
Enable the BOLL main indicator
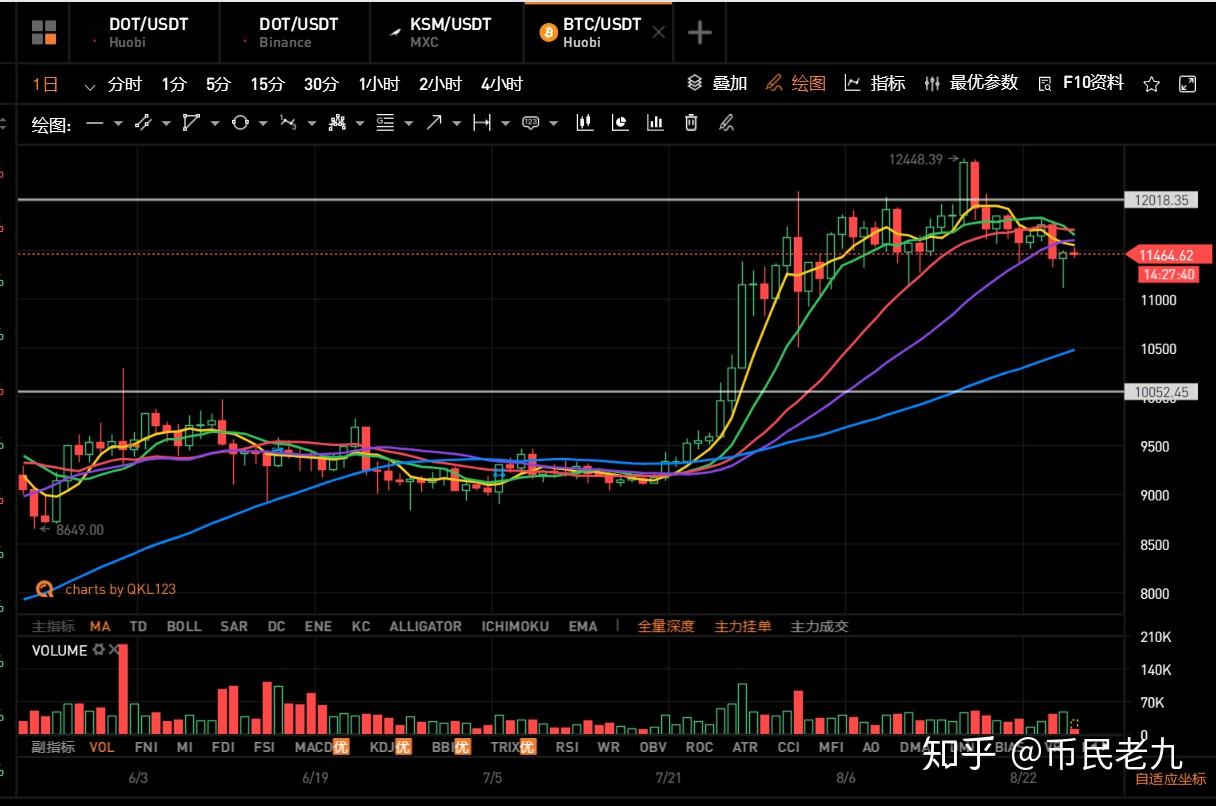pyautogui.click(x=183, y=626)
